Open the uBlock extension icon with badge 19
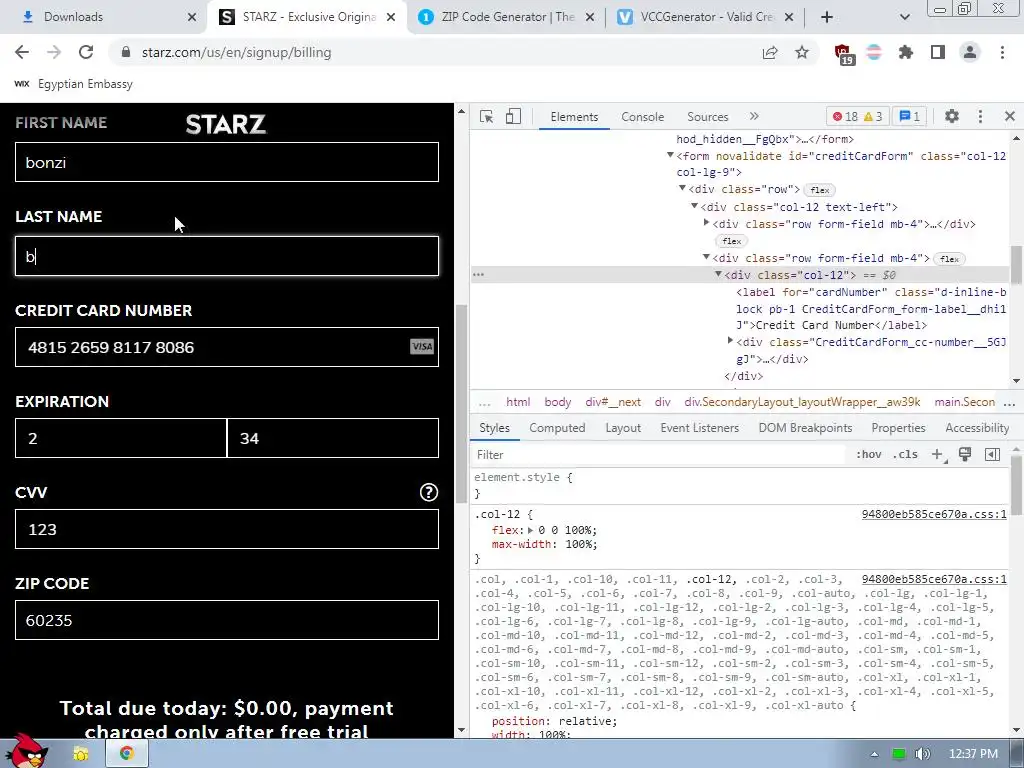1024x768 pixels. tap(844, 54)
